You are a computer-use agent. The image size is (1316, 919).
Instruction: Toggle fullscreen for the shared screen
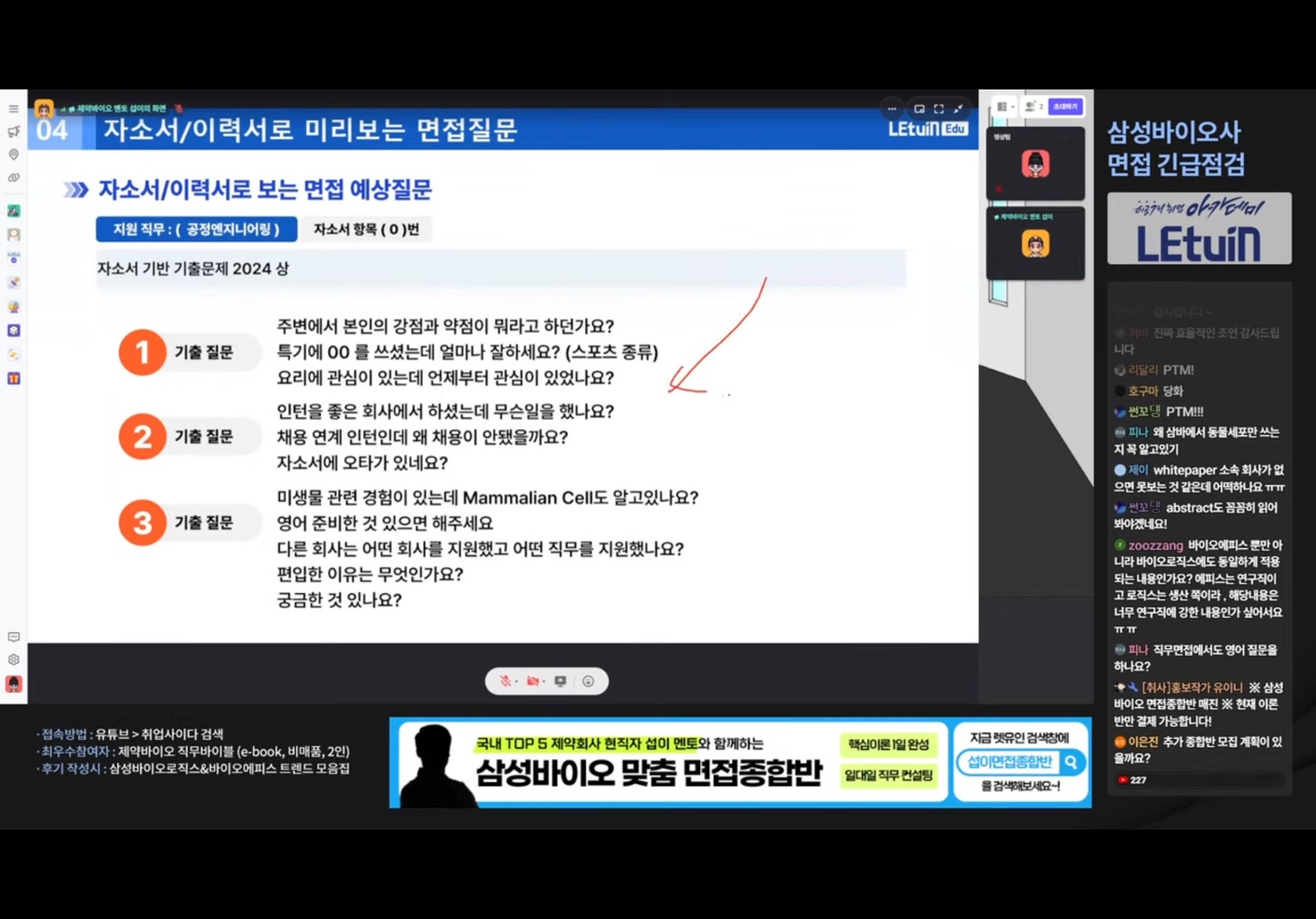939,109
